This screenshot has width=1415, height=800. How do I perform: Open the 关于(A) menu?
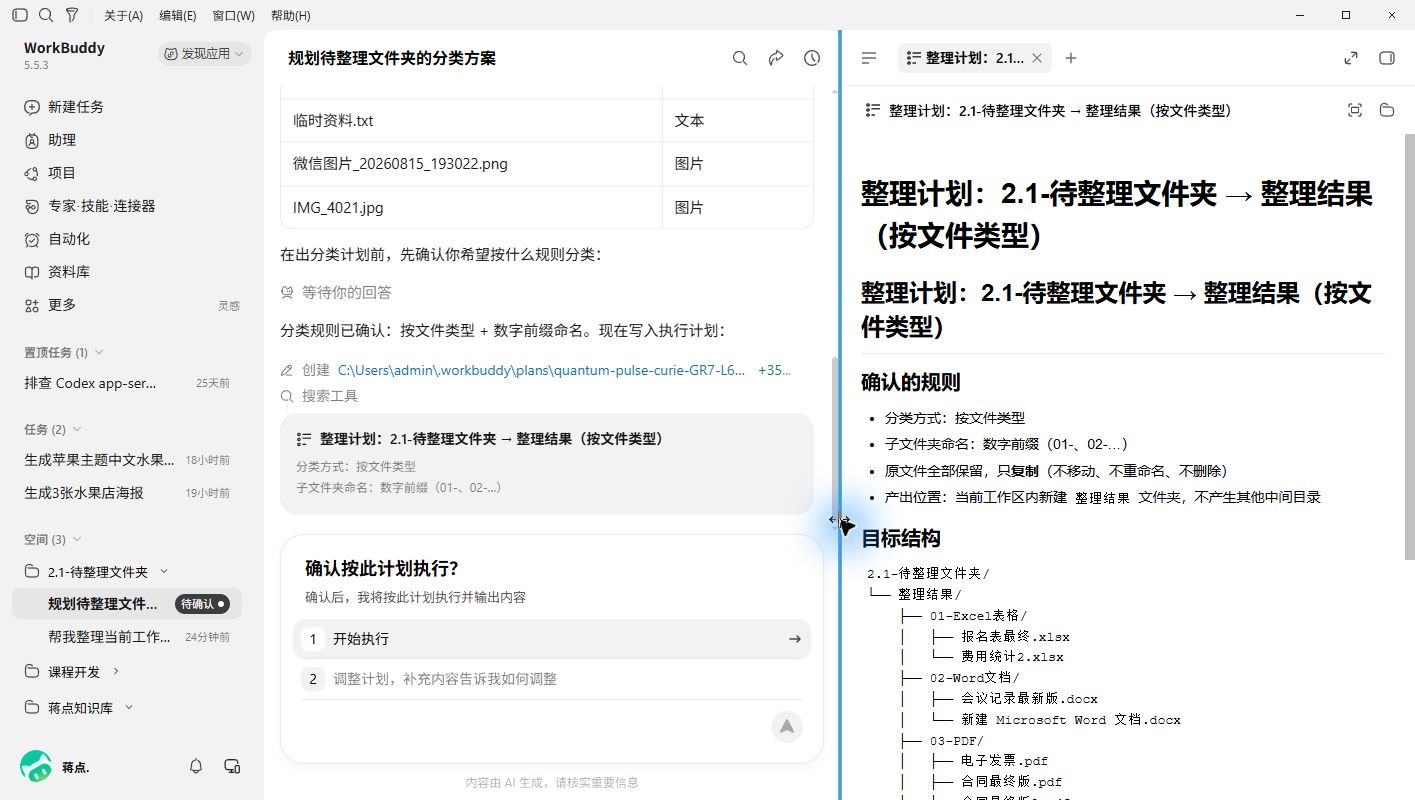click(123, 16)
